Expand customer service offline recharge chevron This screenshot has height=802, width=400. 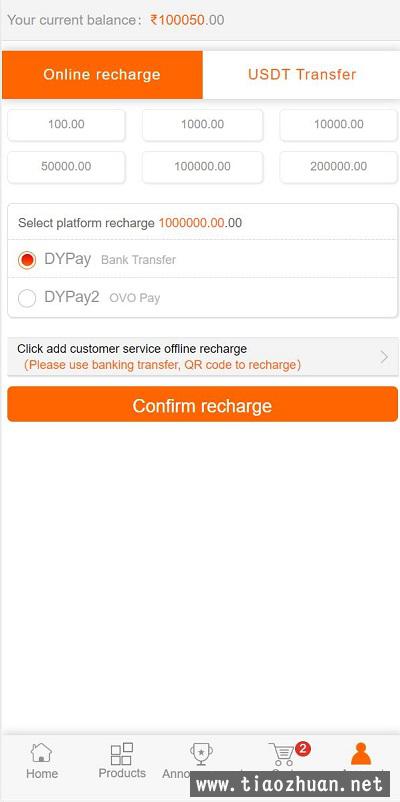tap(384, 357)
